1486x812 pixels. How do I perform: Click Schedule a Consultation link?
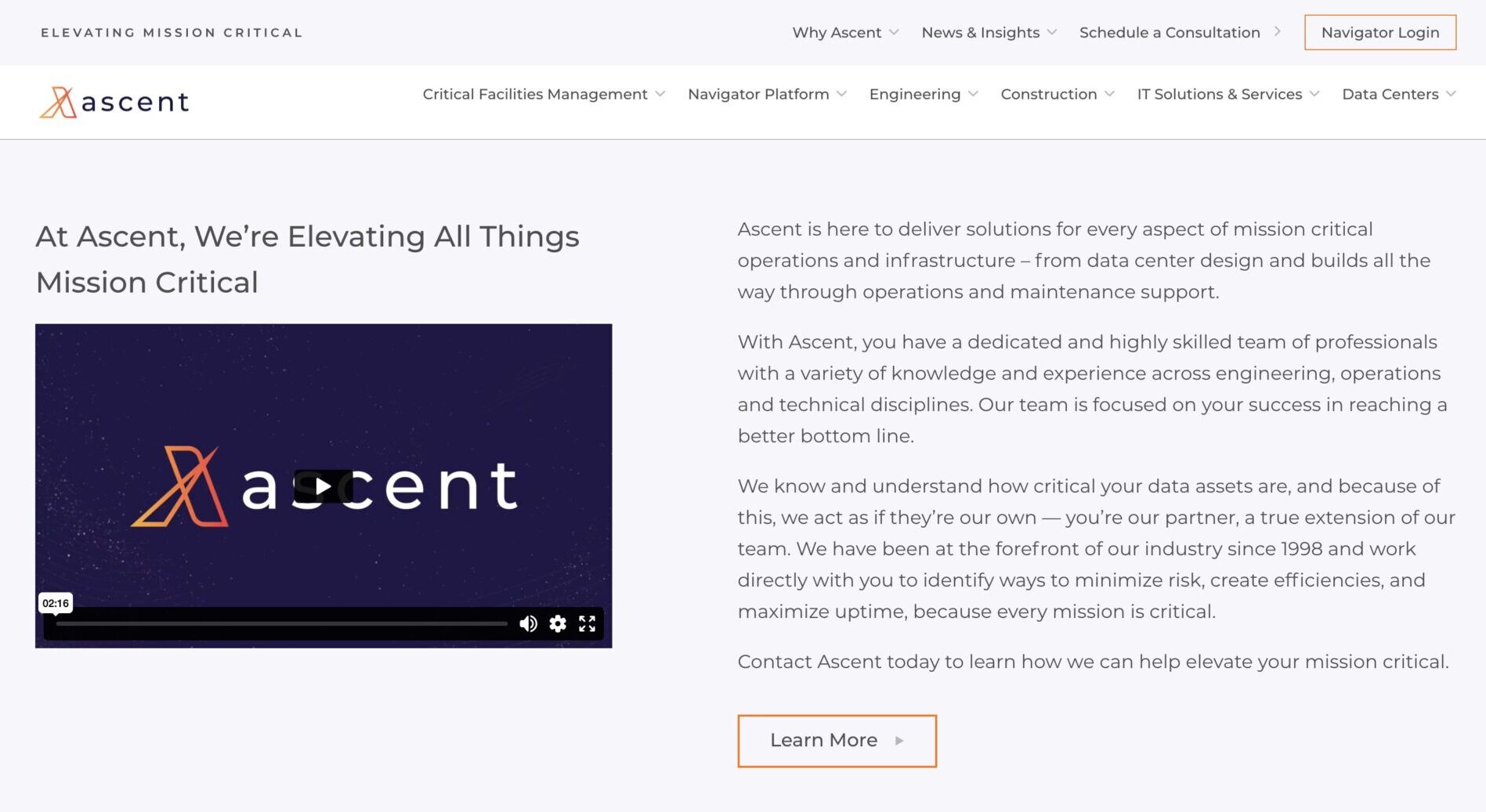pos(1170,32)
